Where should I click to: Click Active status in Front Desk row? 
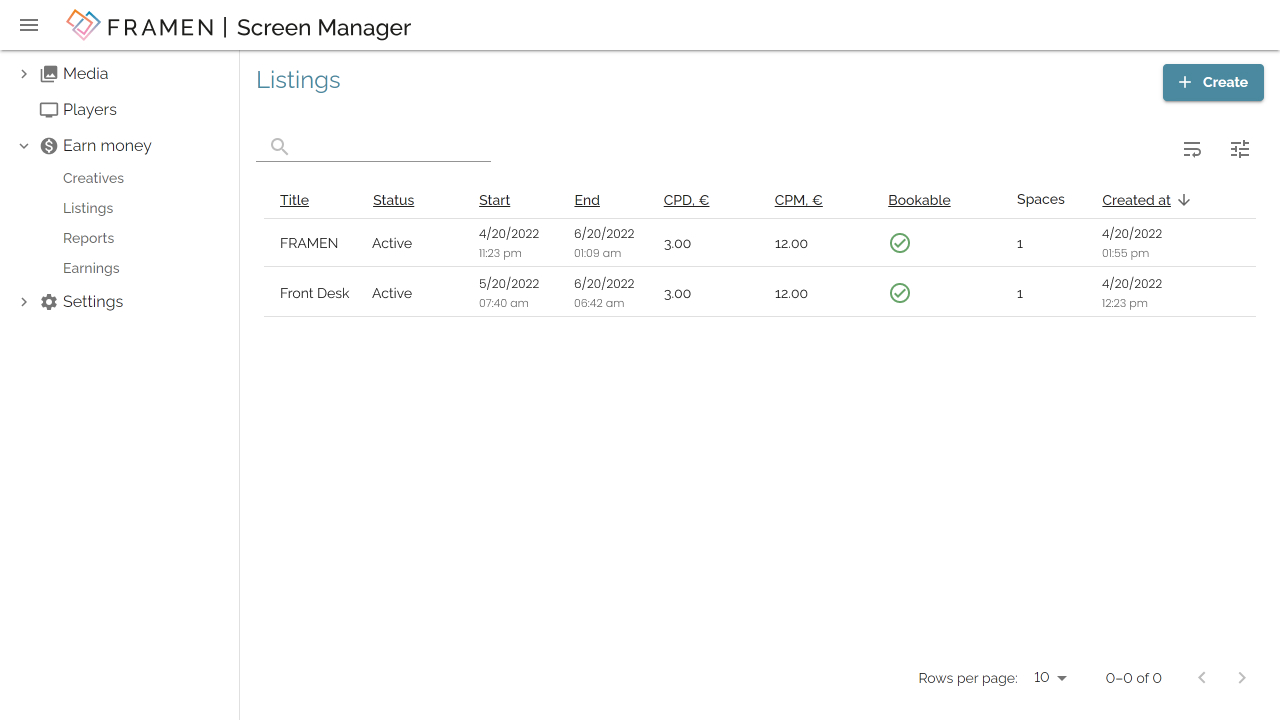tap(392, 293)
